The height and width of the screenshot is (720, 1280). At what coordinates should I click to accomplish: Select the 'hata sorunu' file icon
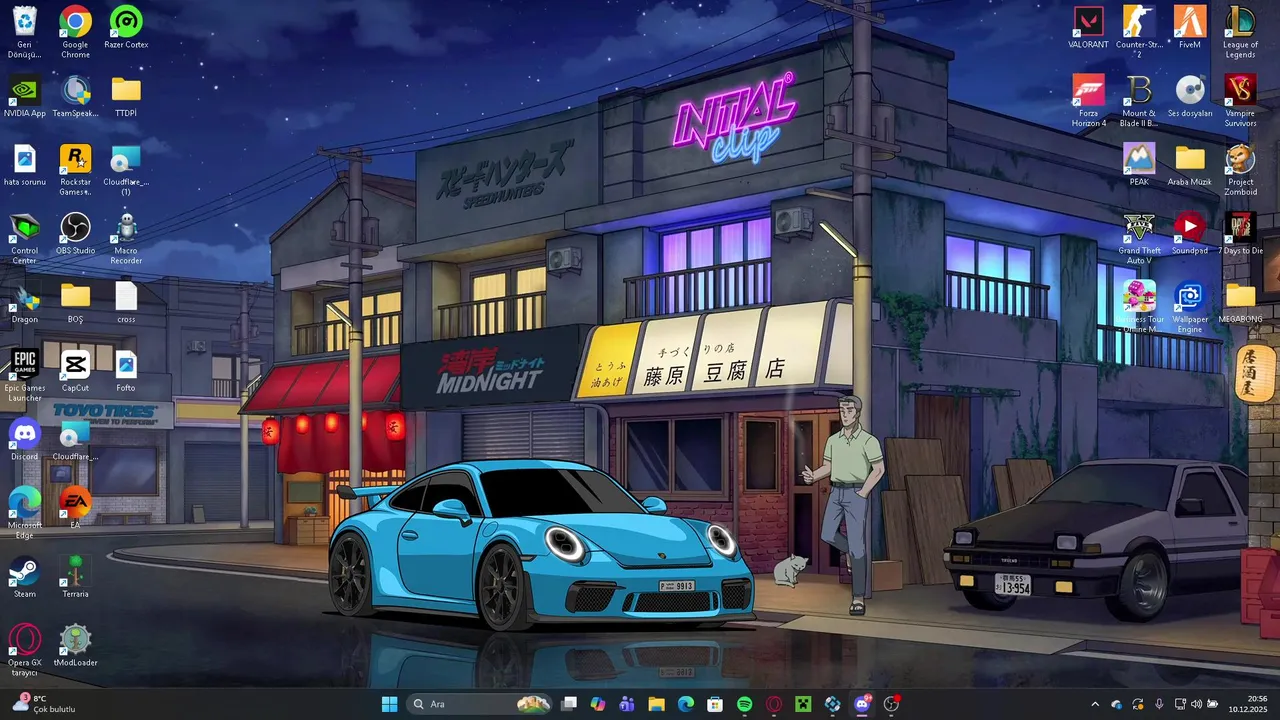pyautogui.click(x=24, y=164)
